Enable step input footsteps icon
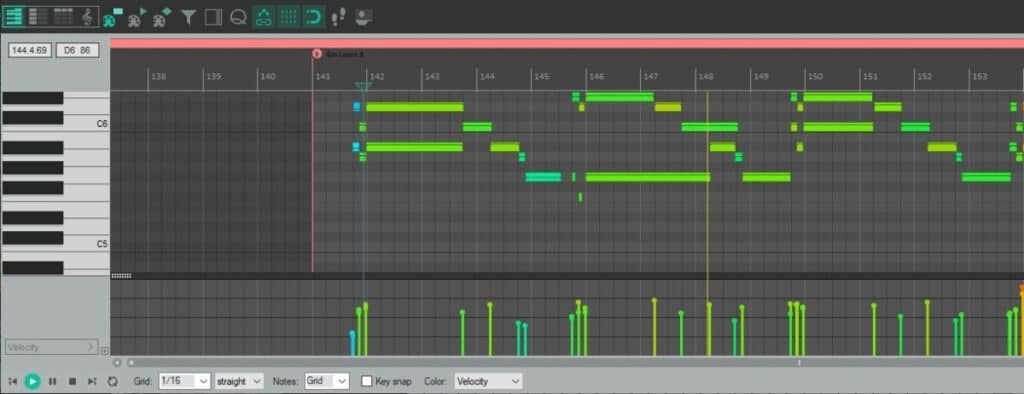Viewport: 1024px width, 394px height. [x=338, y=17]
